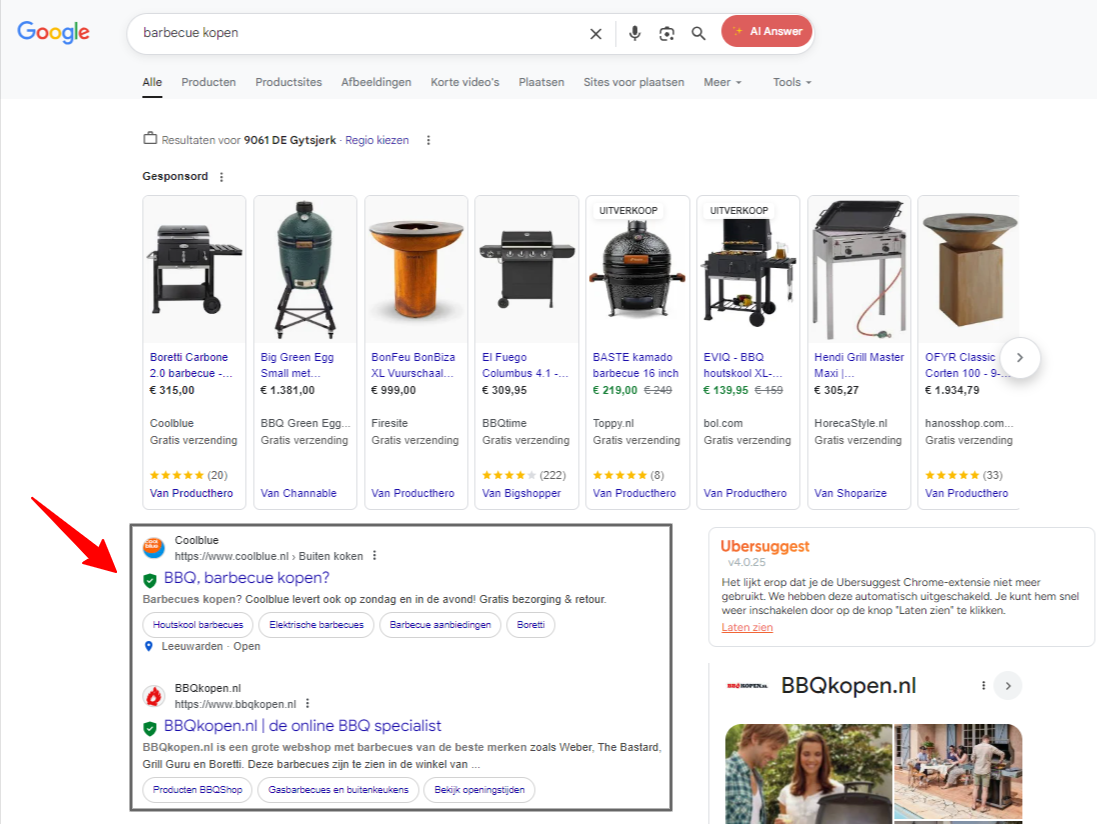
Task: Expand the Meer dropdown
Action: click(x=723, y=82)
